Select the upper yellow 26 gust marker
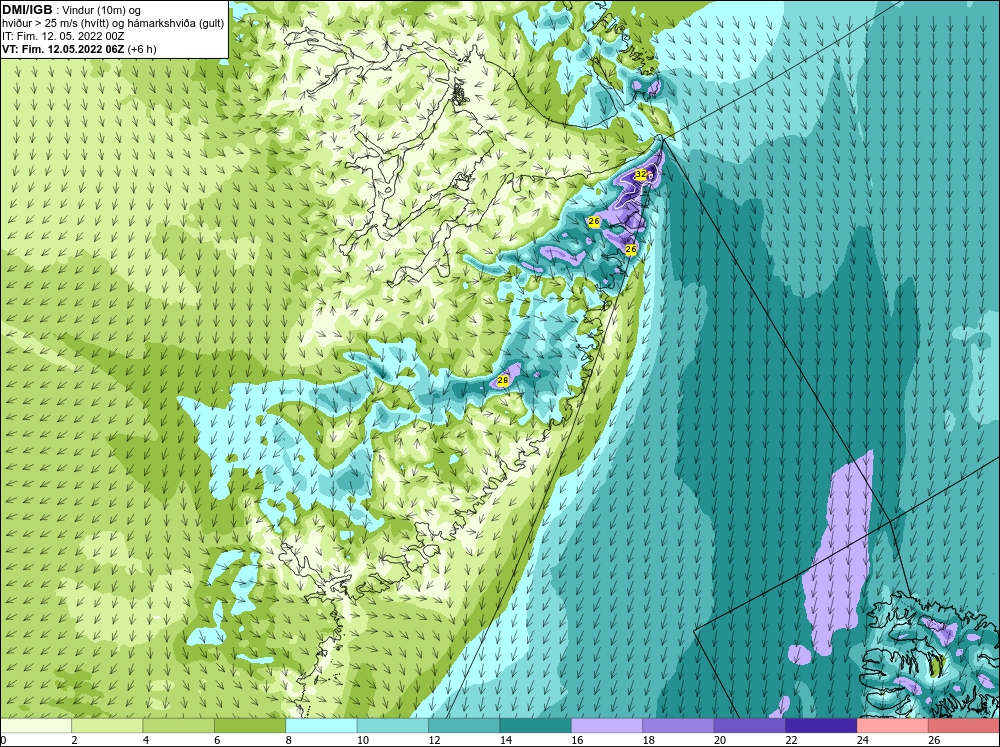Viewport: 1000px width, 747px height. tap(594, 221)
